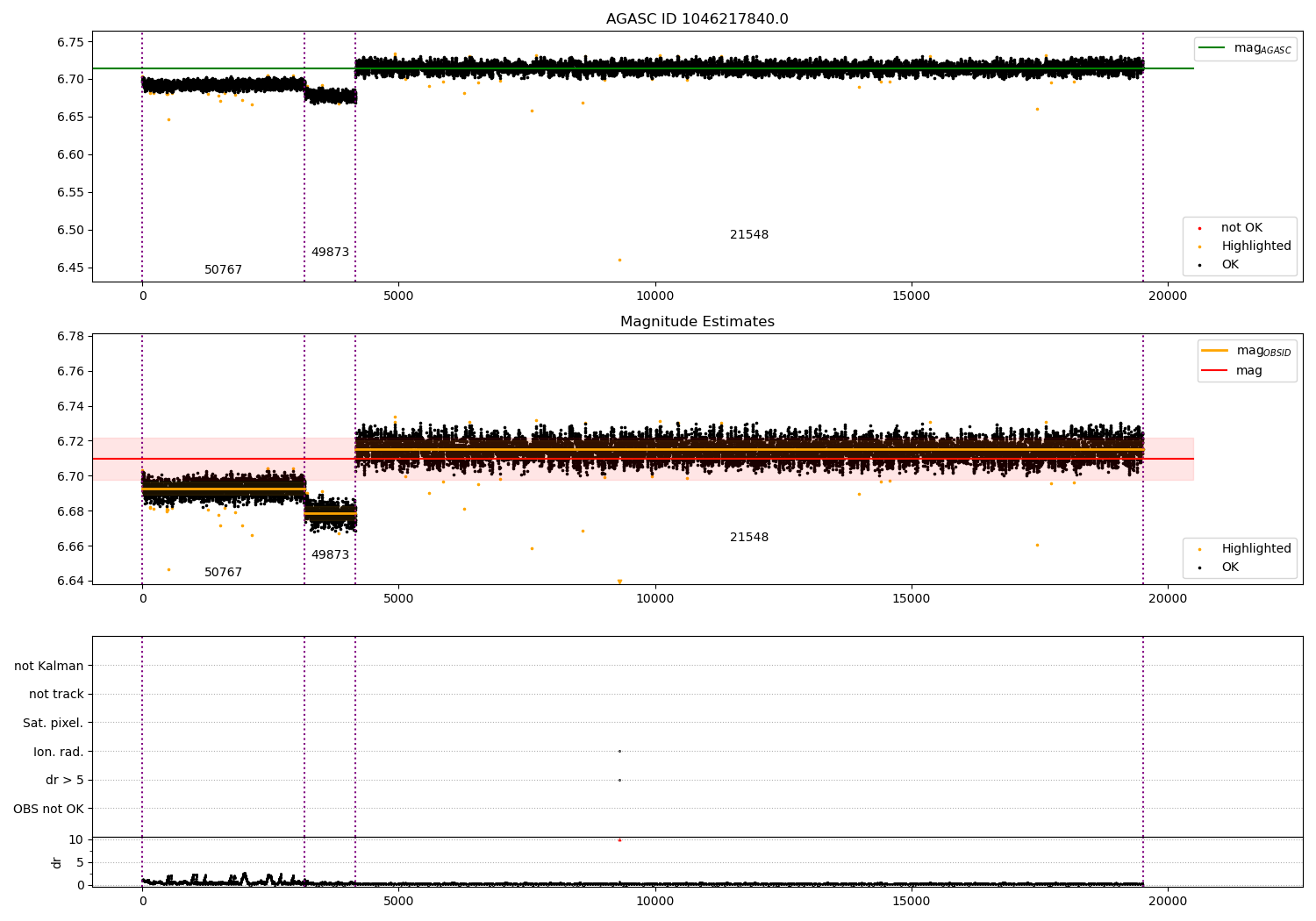
Task: Click the red triangle marker on dr plot
Action: (619, 839)
